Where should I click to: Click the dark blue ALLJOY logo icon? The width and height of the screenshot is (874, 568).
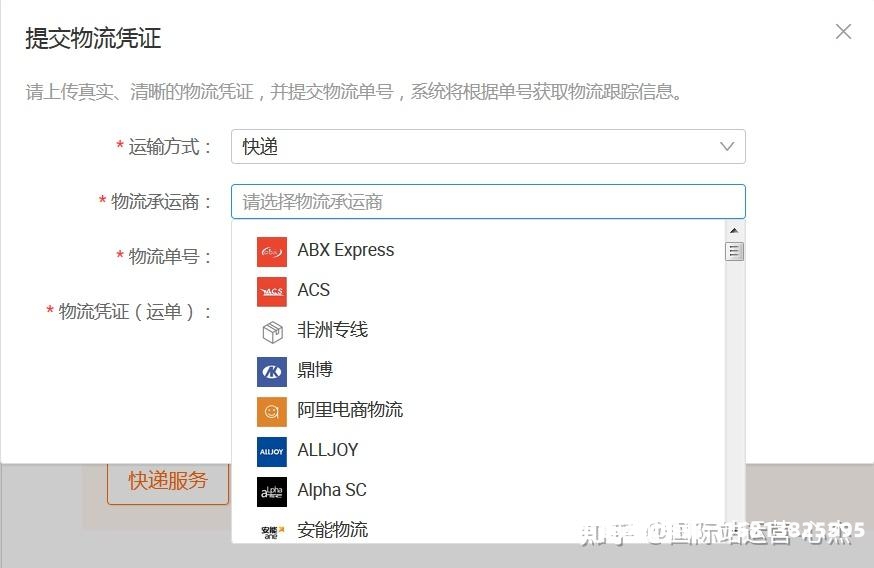point(271,451)
